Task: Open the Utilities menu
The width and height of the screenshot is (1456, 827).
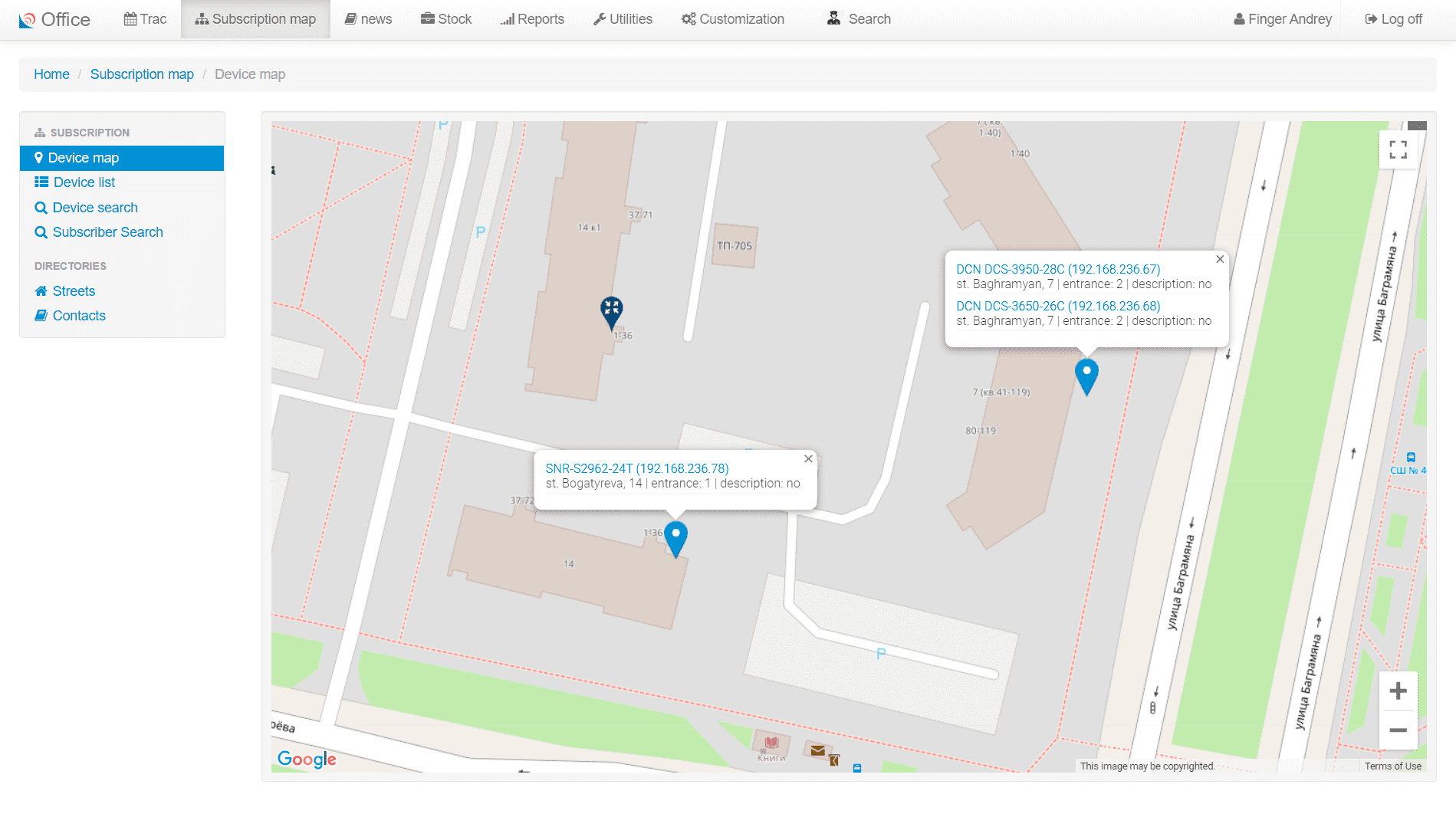Action: pyautogui.click(x=623, y=19)
